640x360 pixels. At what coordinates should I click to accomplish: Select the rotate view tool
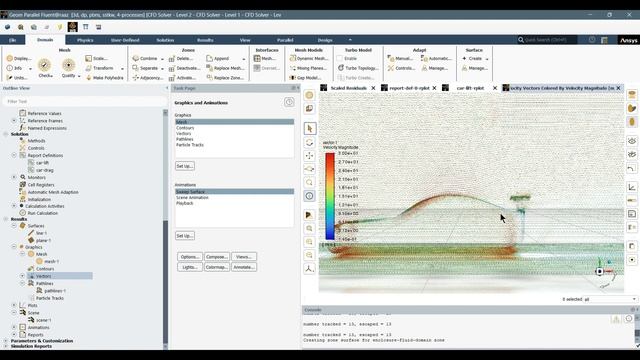pos(309,142)
